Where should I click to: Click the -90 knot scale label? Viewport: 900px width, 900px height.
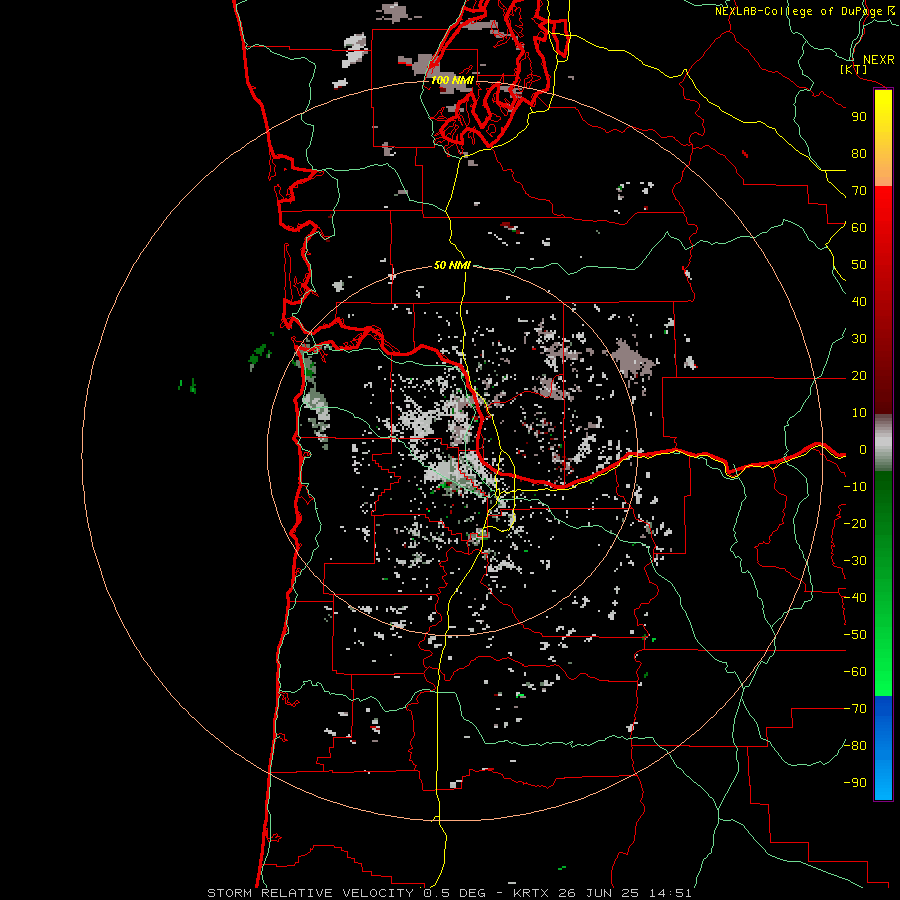(x=855, y=783)
